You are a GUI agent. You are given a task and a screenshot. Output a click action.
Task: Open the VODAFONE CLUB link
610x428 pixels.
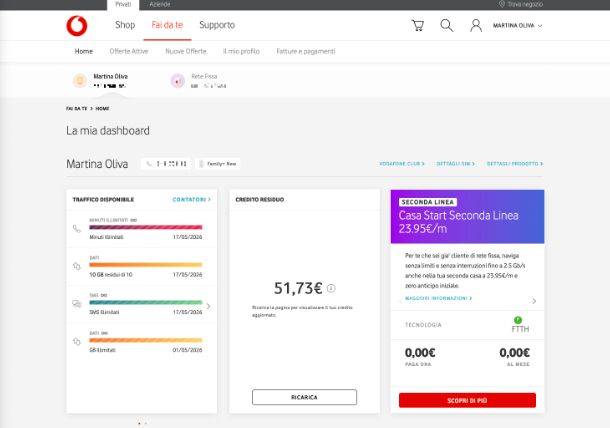[401, 164]
